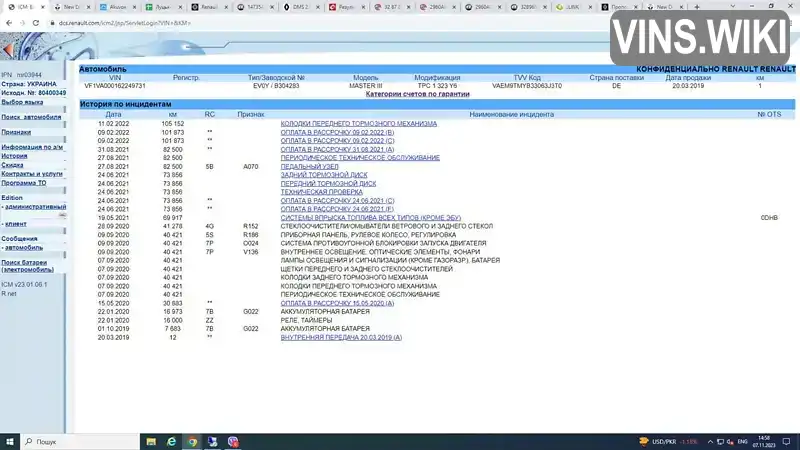The height and width of the screenshot is (450, 800).
Task: Open Скидка sidebar link
Action: (x=12, y=165)
